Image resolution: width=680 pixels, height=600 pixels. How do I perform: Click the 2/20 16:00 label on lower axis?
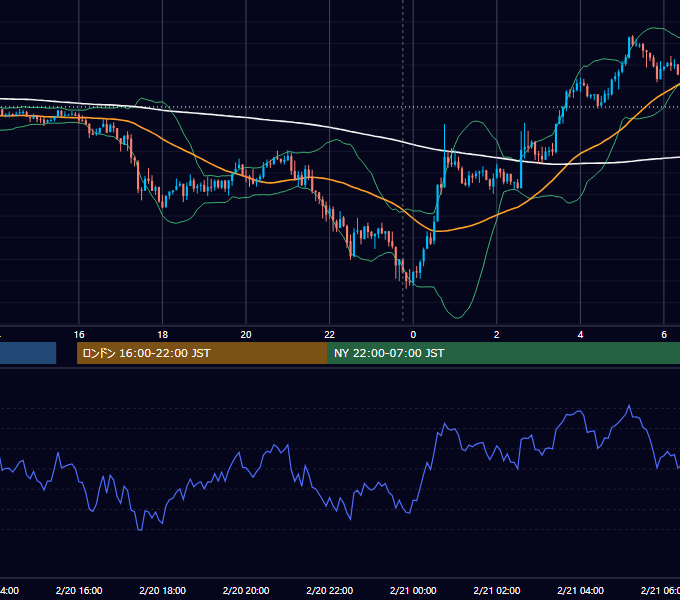click(x=79, y=590)
